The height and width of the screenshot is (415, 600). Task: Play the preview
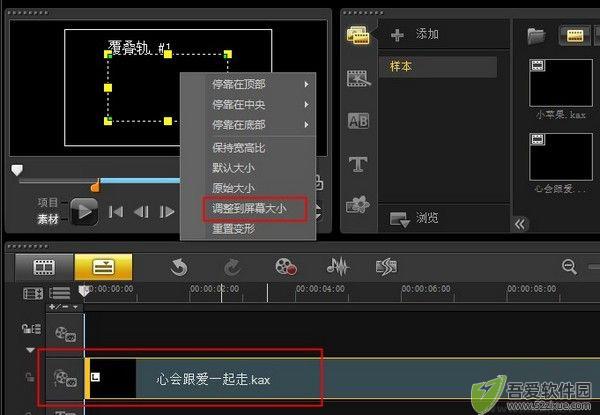[84, 212]
